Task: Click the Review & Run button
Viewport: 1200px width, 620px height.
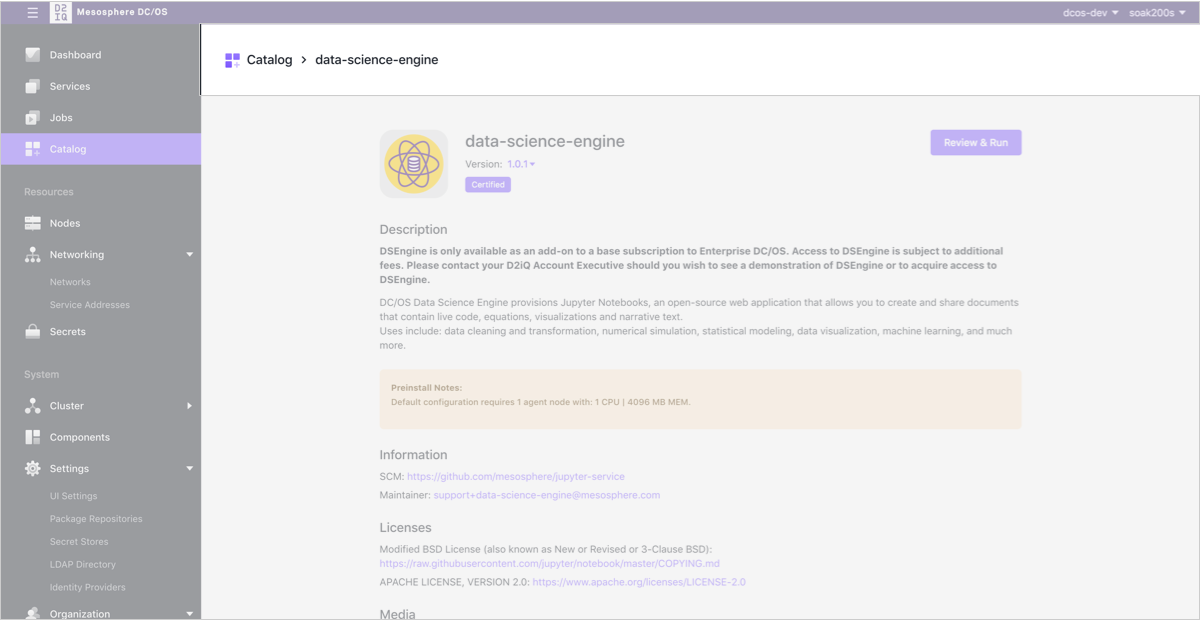Action: pyautogui.click(x=976, y=142)
